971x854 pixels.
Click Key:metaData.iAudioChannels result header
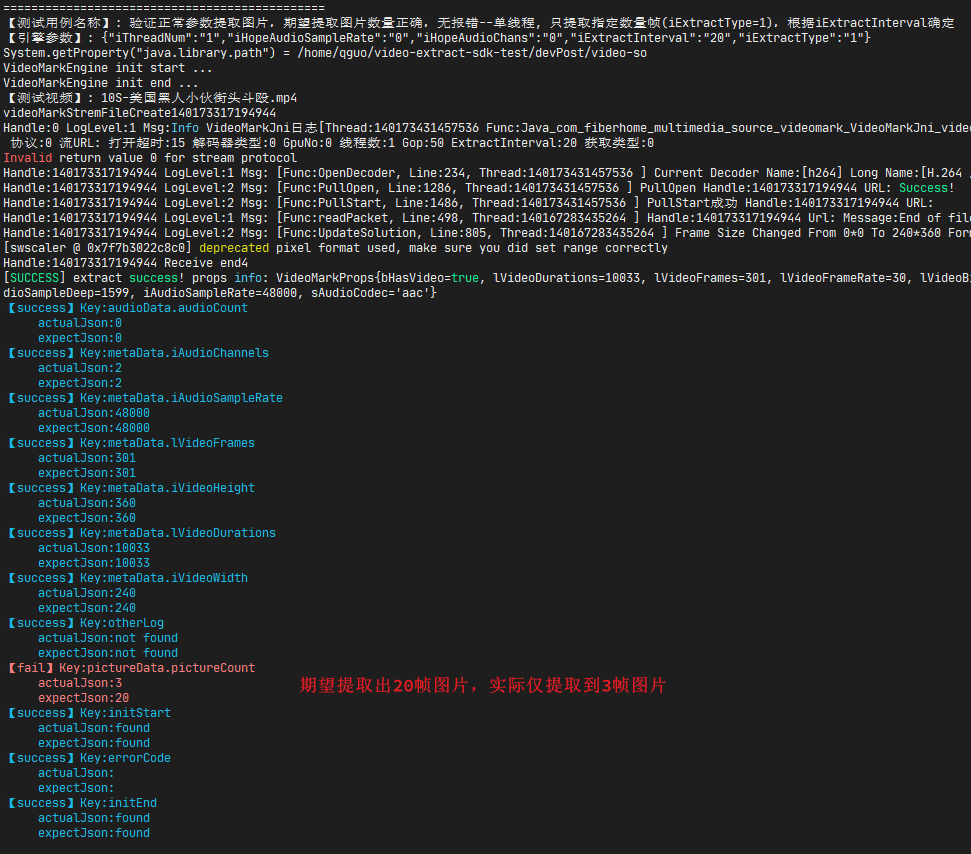pyautogui.click(x=139, y=353)
